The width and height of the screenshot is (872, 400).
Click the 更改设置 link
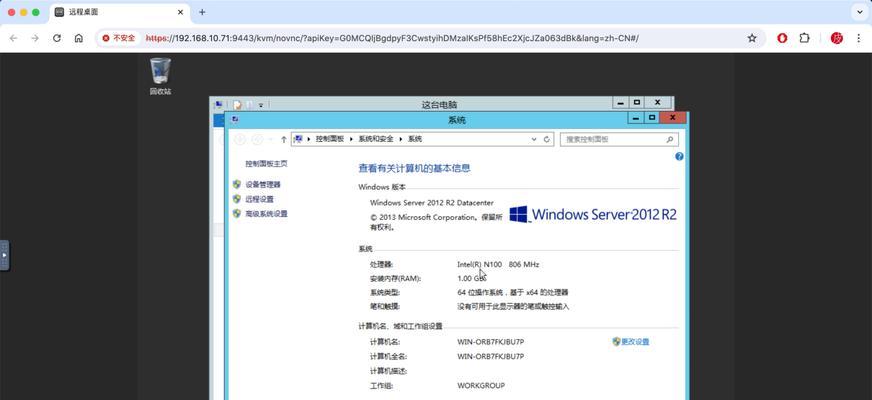point(635,342)
